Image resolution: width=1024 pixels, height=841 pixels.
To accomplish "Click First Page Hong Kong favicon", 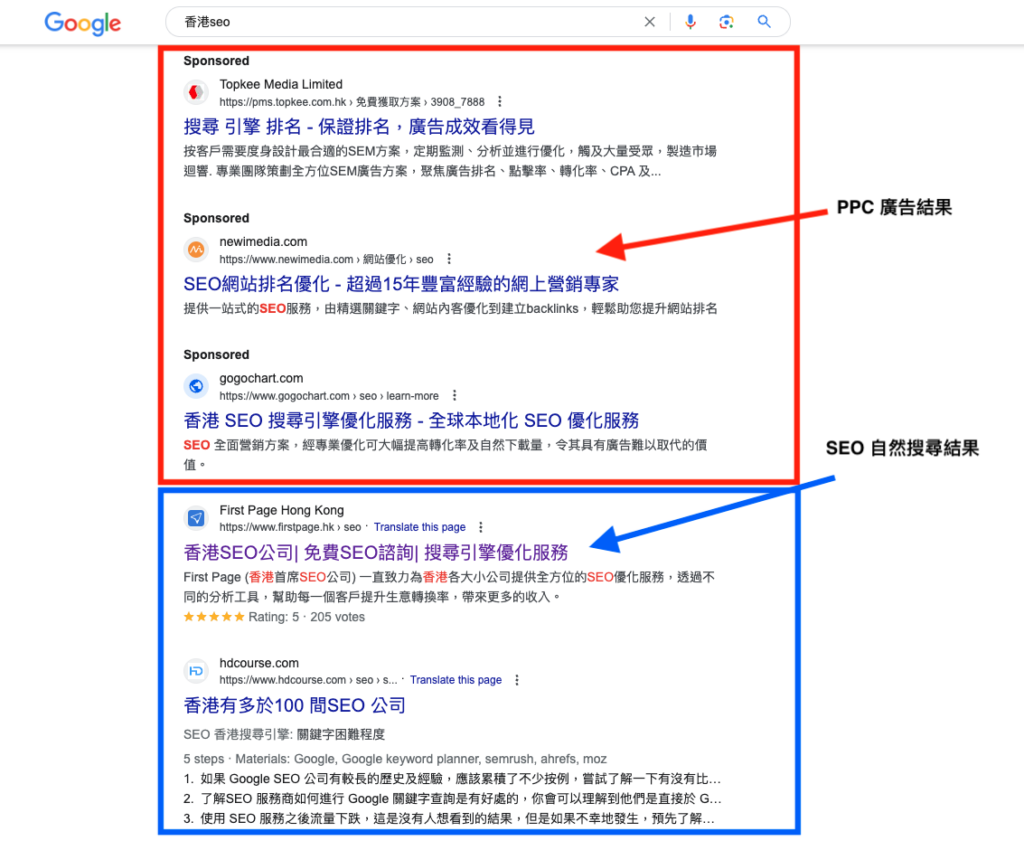I will (196, 518).
